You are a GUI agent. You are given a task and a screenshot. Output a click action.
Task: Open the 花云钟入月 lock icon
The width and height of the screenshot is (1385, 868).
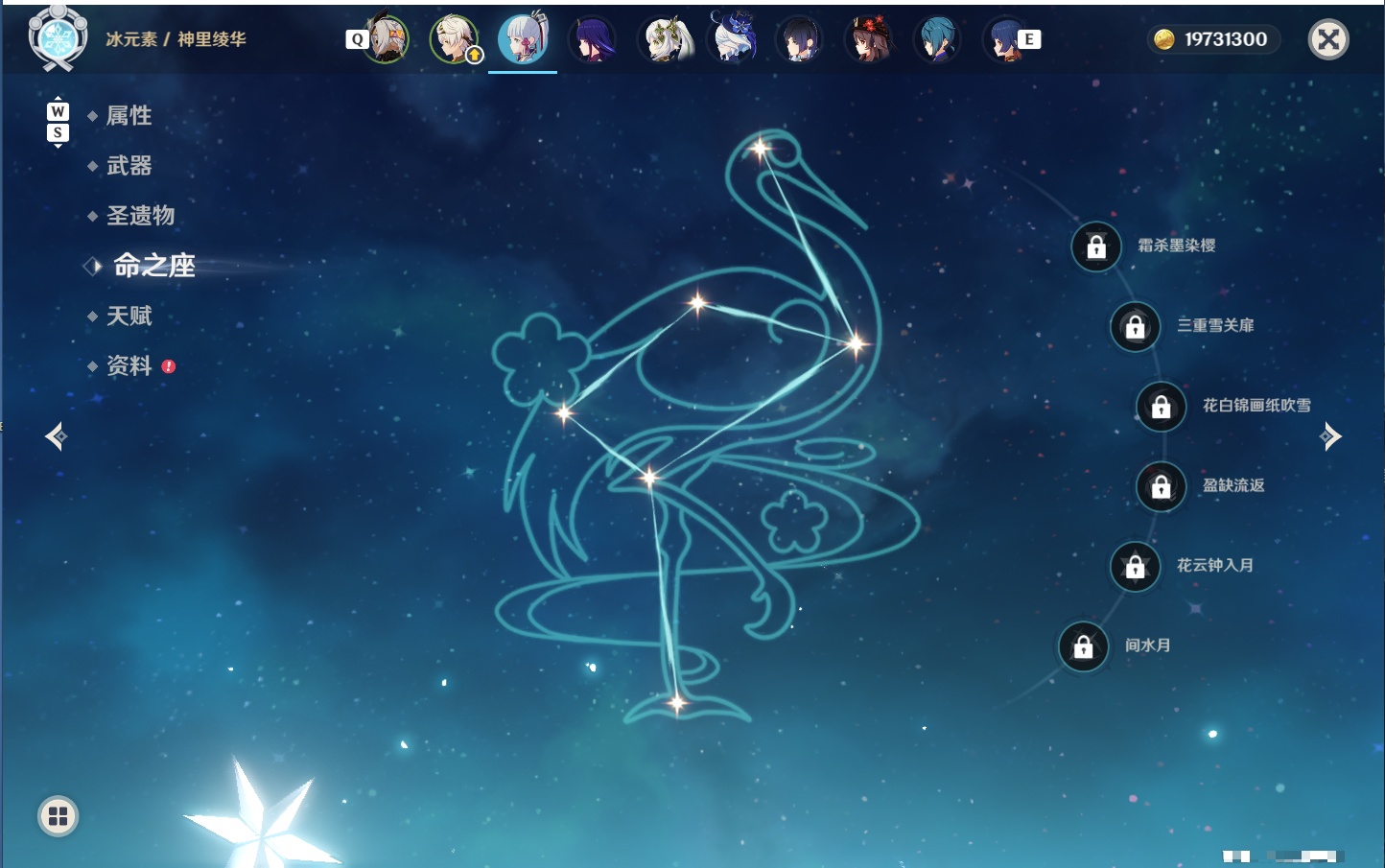pos(1135,566)
